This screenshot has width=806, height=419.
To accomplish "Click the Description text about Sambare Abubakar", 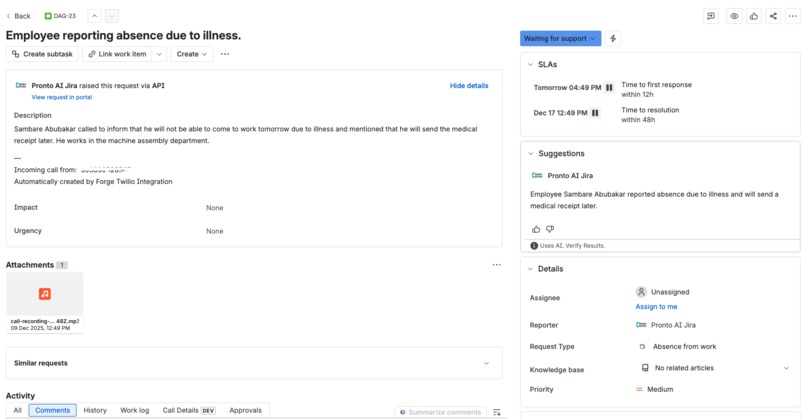I will point(246,135).
